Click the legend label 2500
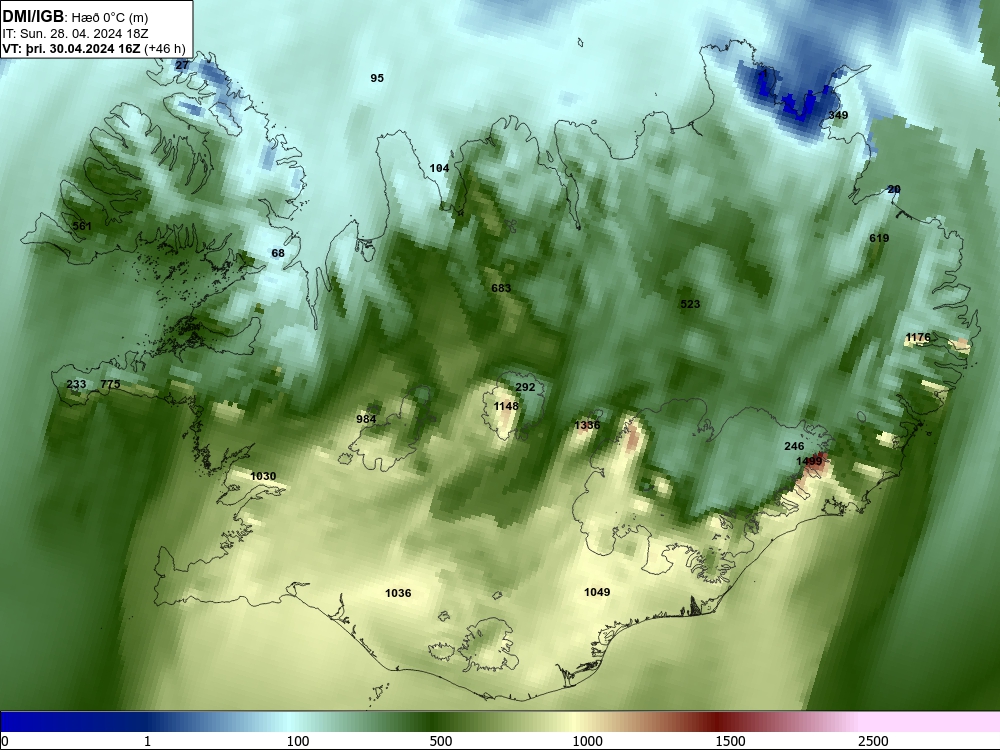The height and width of the screenshot is (750, 1000). (x=873, y=741)
